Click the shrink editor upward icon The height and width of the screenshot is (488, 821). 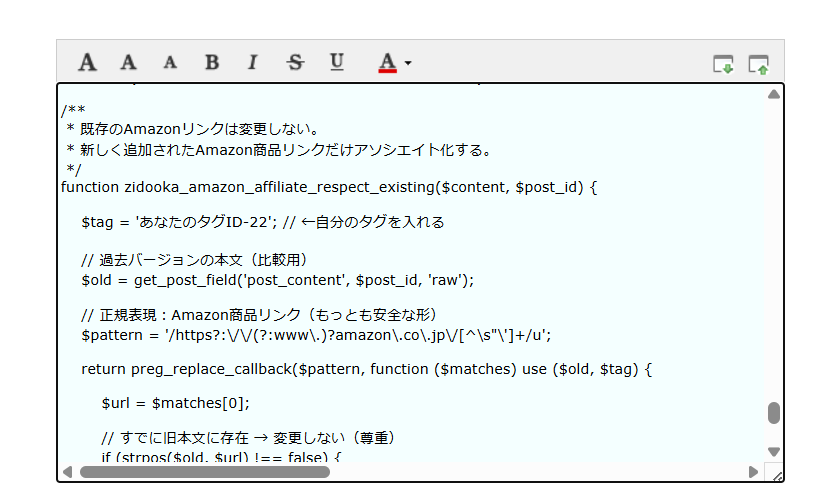[x=758, y=64]
